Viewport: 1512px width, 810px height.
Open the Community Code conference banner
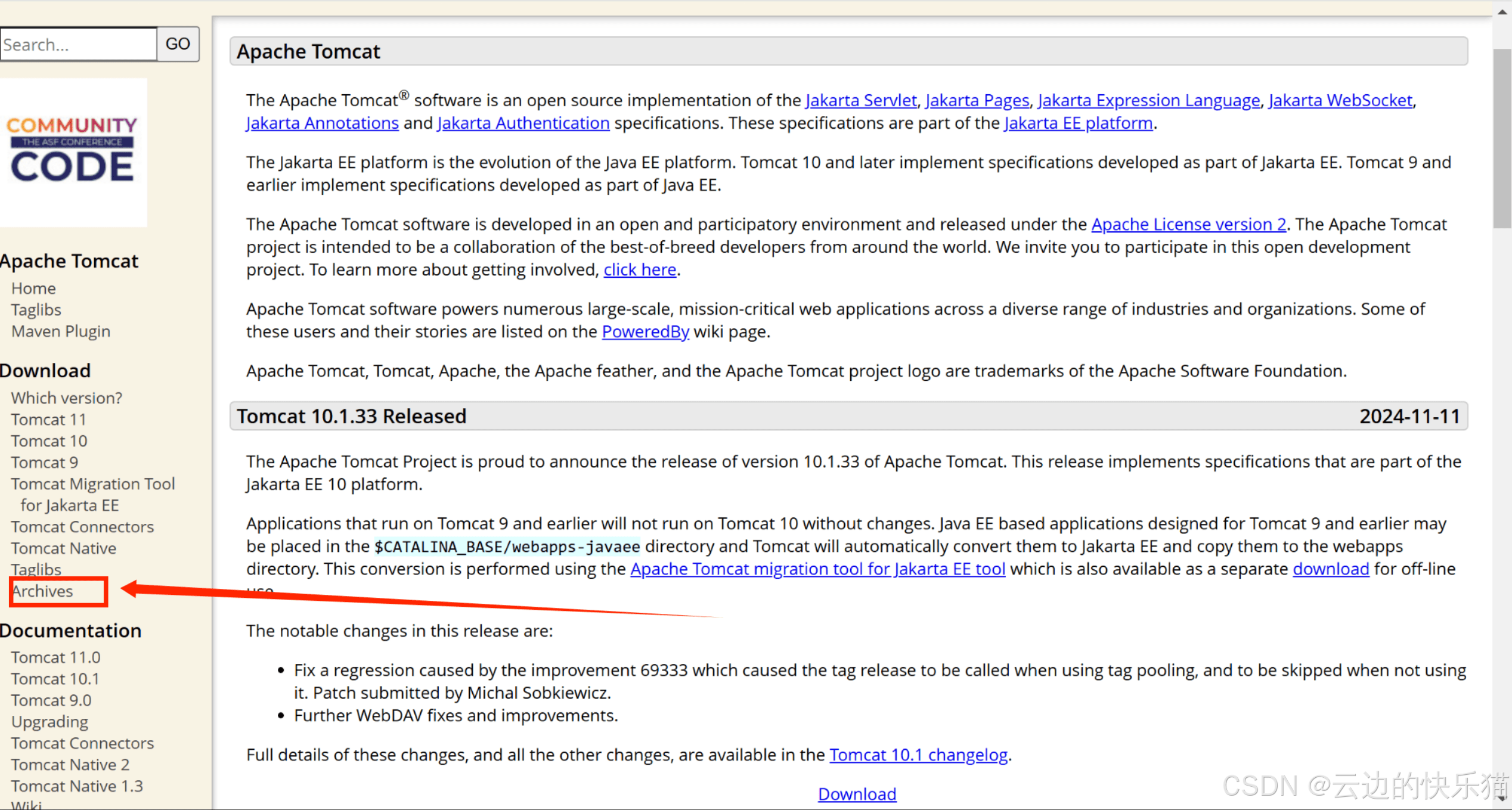[73, 153]
